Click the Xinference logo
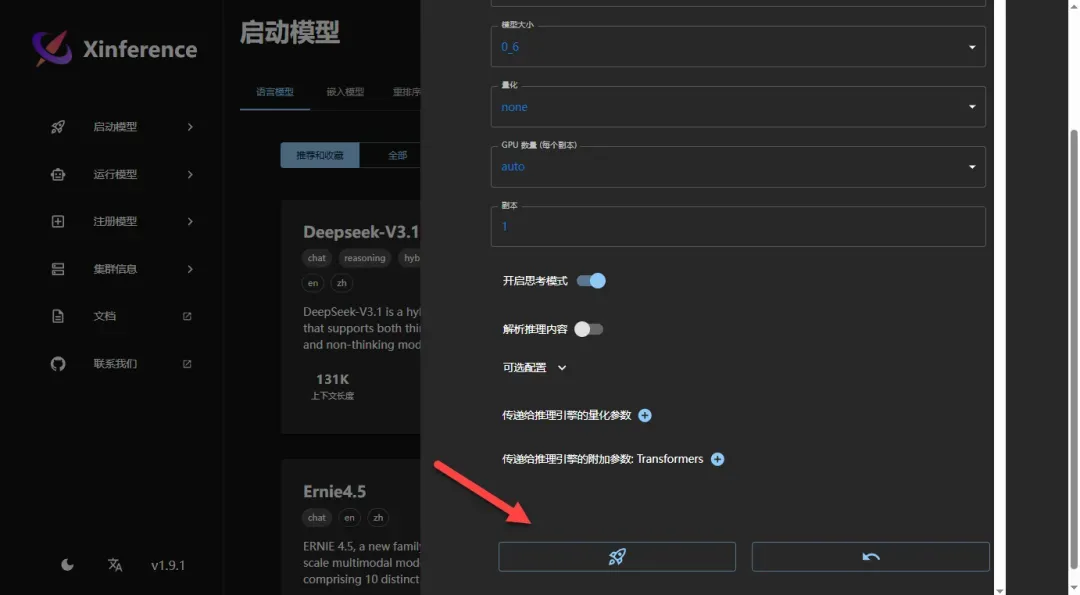Screen dimensions: 1080x595 [52, 48]
